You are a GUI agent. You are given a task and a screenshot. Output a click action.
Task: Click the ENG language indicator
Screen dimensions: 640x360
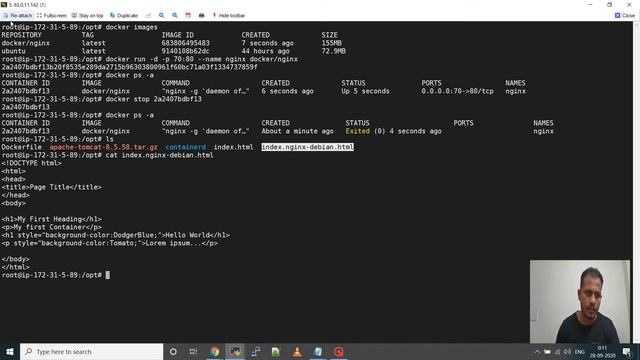coord(580,352)
